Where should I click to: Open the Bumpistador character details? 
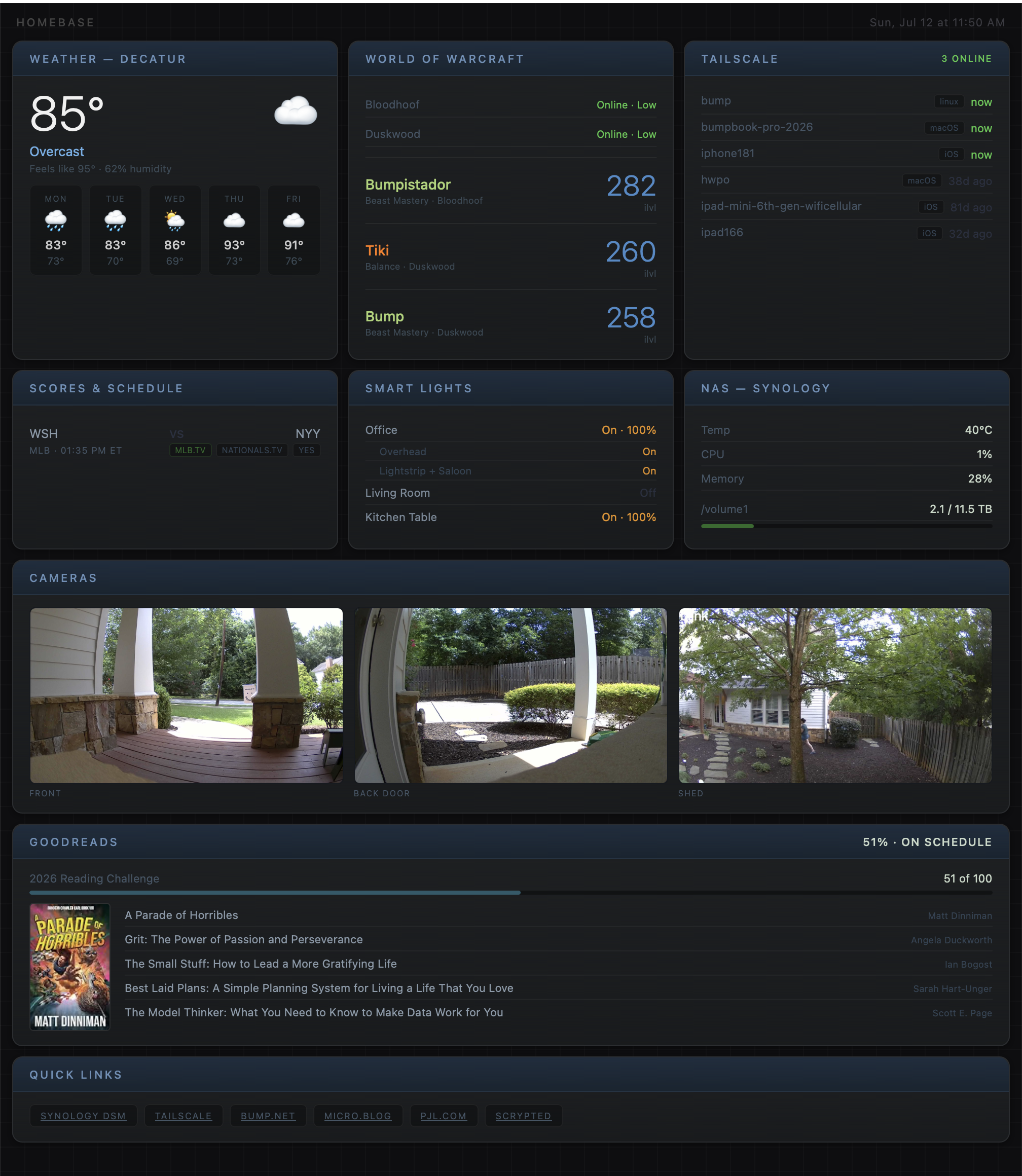click(510, 191)
